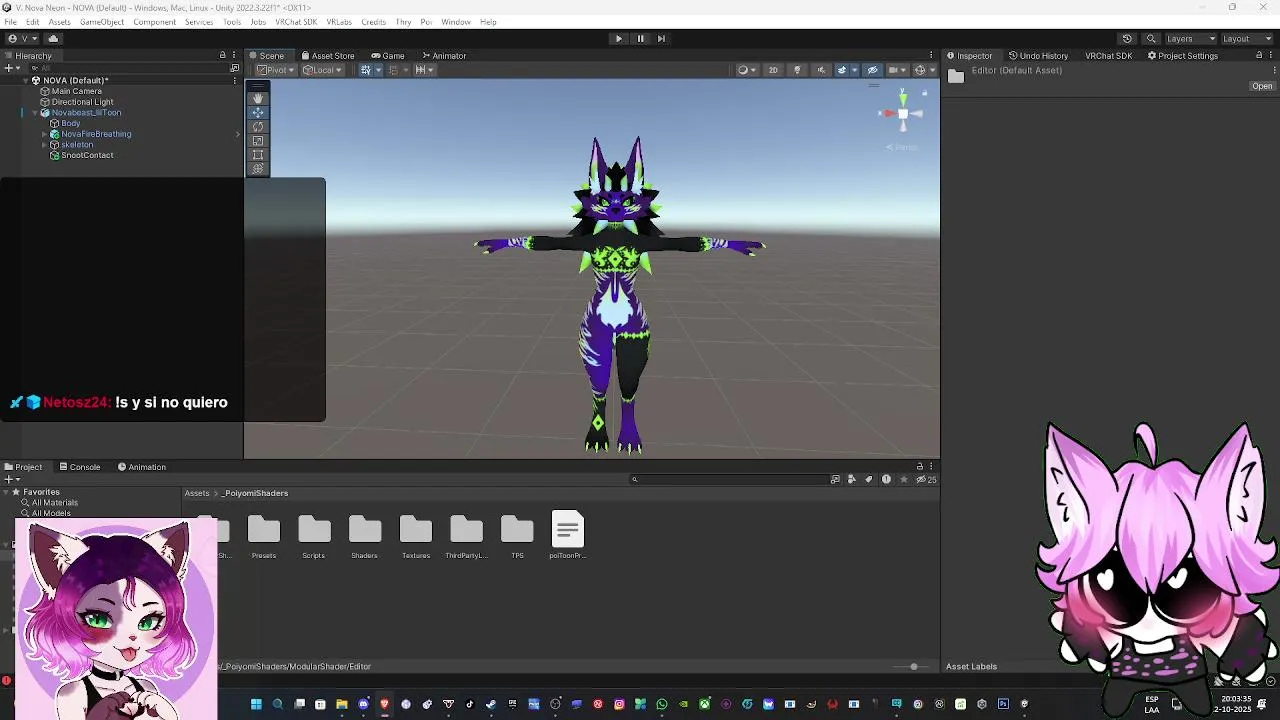Open the Presets folder
This screenshot has width=1280, height=720.
264,537
